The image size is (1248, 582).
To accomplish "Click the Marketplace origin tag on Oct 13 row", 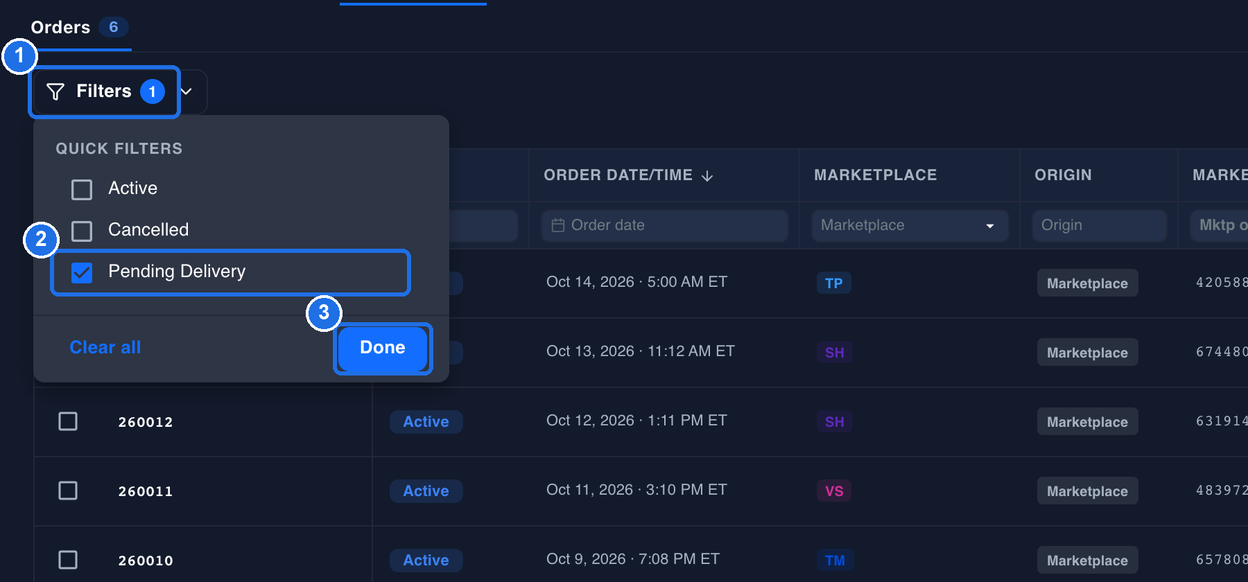I will [1087, 352].
